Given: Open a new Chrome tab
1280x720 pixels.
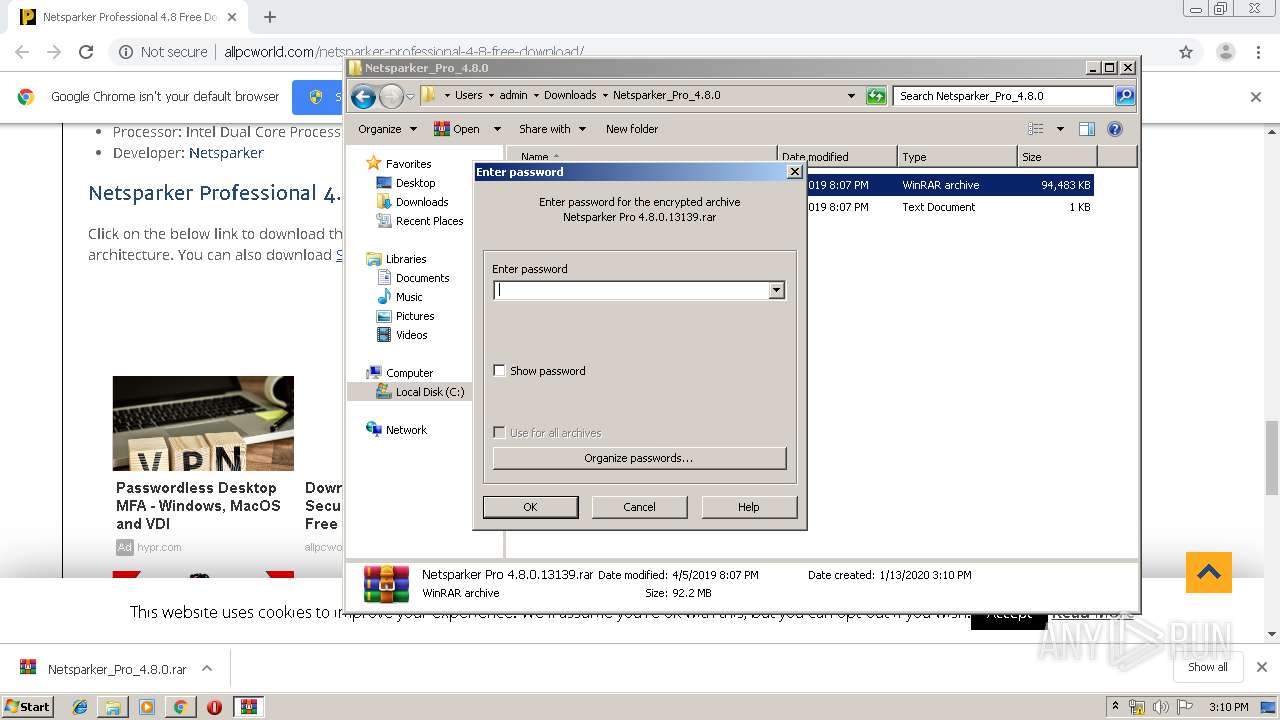Looking at the screenshot, I should pyautogui.click(x=270, y=17).
